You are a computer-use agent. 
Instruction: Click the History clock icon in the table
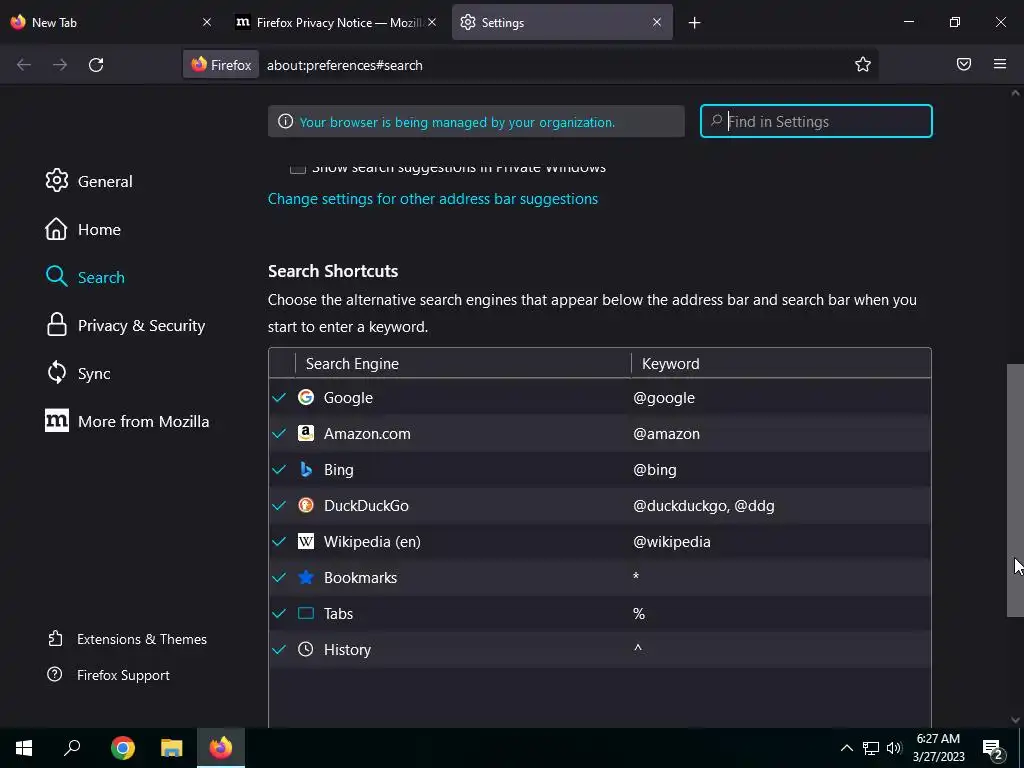[306, 648]
